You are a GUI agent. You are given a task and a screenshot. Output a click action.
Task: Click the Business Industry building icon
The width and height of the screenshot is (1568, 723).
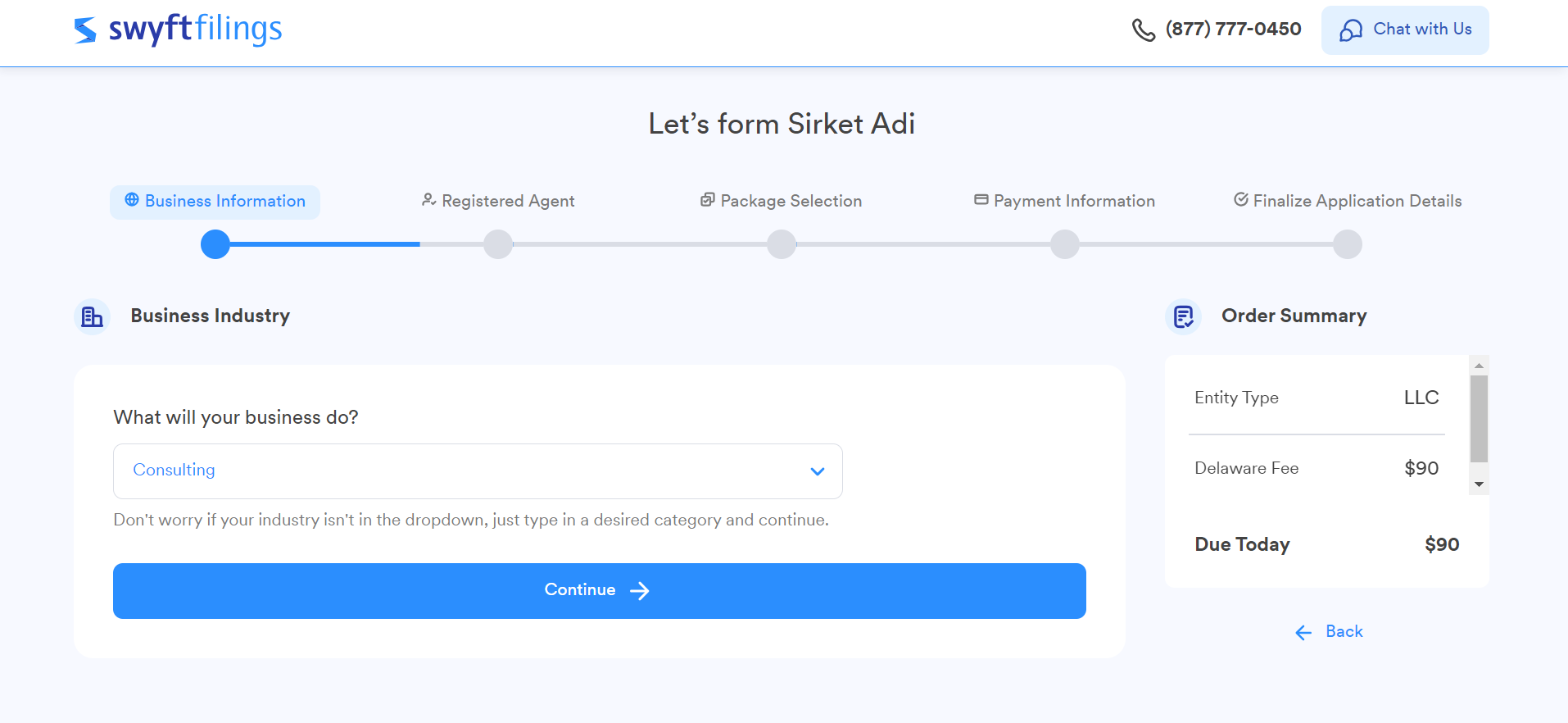(93, 316)
